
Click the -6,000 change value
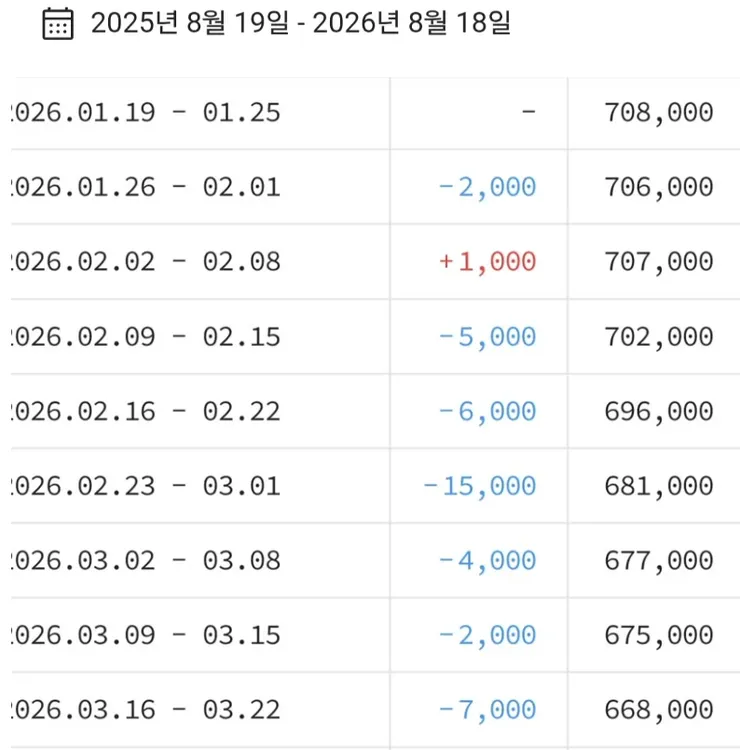click(487, 412)
